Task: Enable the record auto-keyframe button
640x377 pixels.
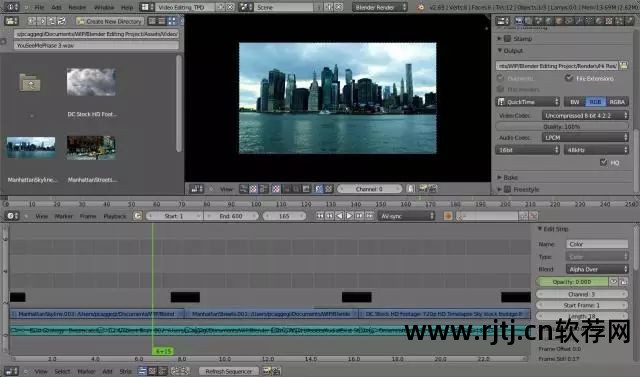Action: (448, 216)
